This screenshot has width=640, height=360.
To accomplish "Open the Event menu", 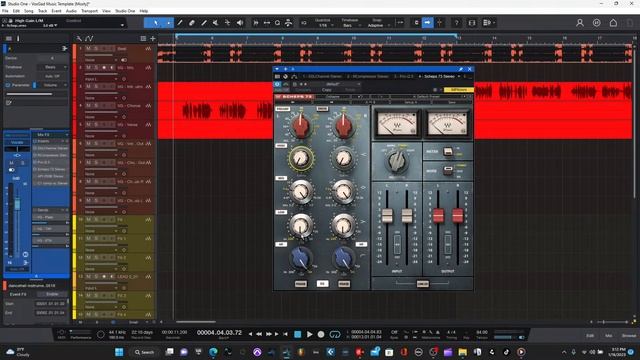I will [56, 11].
